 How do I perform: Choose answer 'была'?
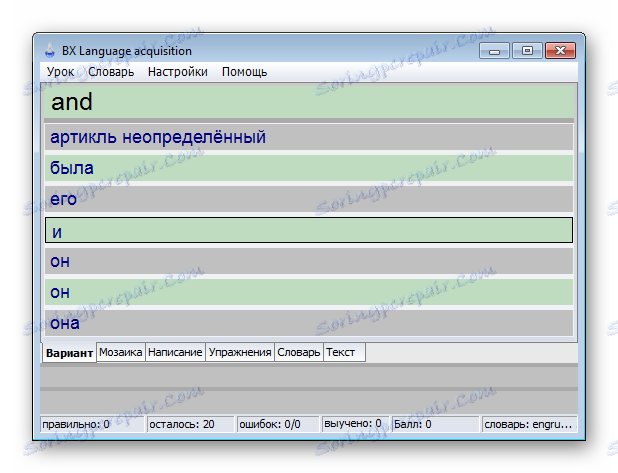309,168
